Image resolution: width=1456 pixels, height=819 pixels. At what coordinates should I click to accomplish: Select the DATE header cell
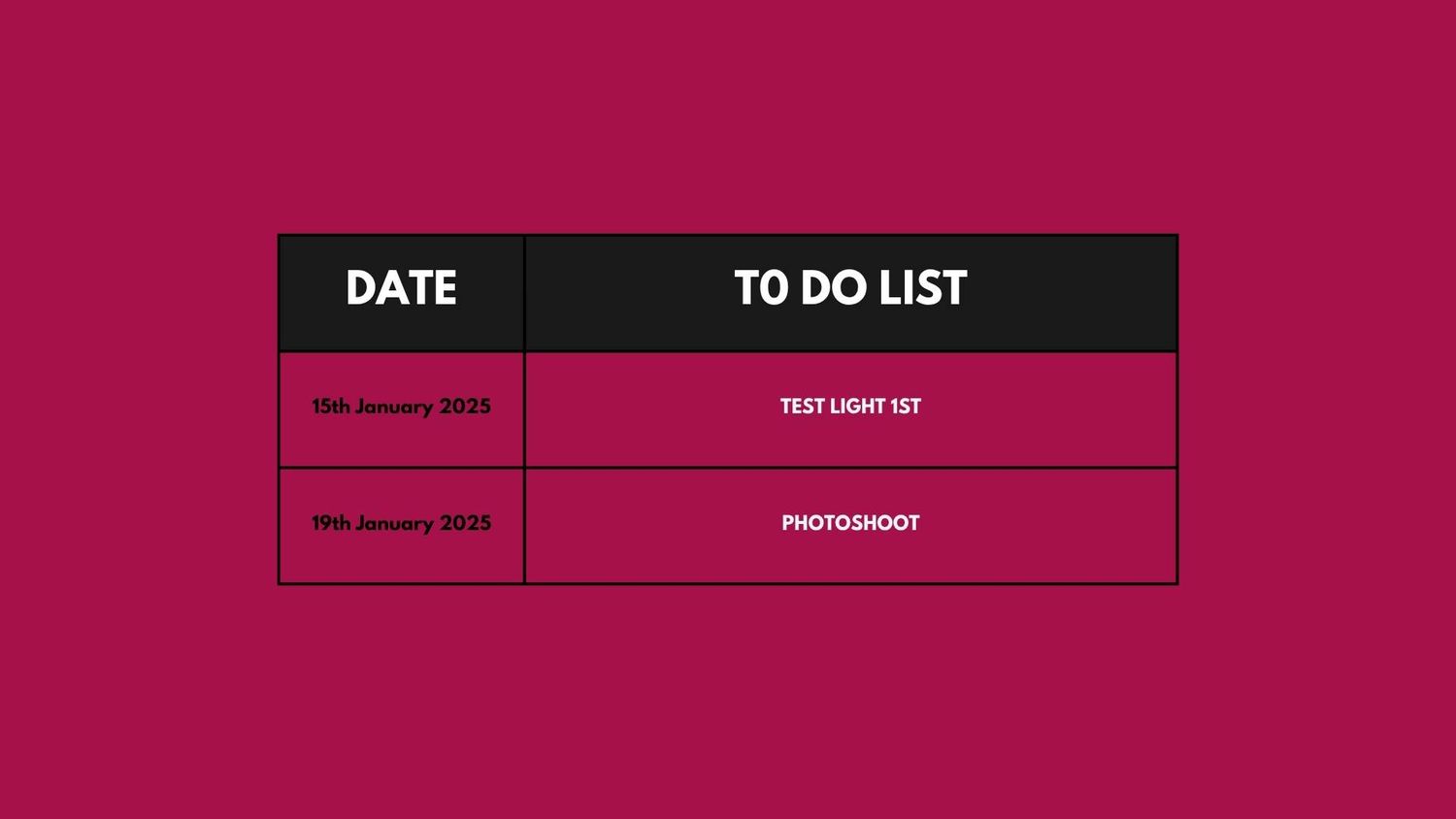(x=401, y=293)
